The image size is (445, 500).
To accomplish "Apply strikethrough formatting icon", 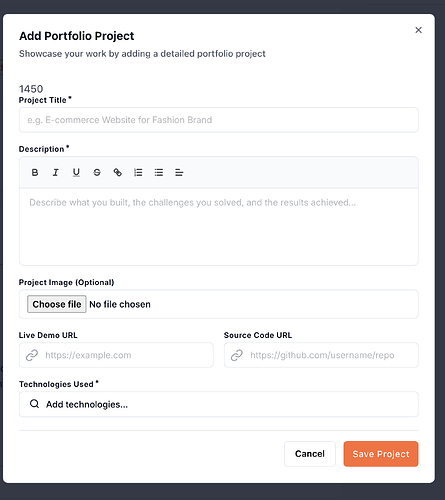I will point(97,172).
